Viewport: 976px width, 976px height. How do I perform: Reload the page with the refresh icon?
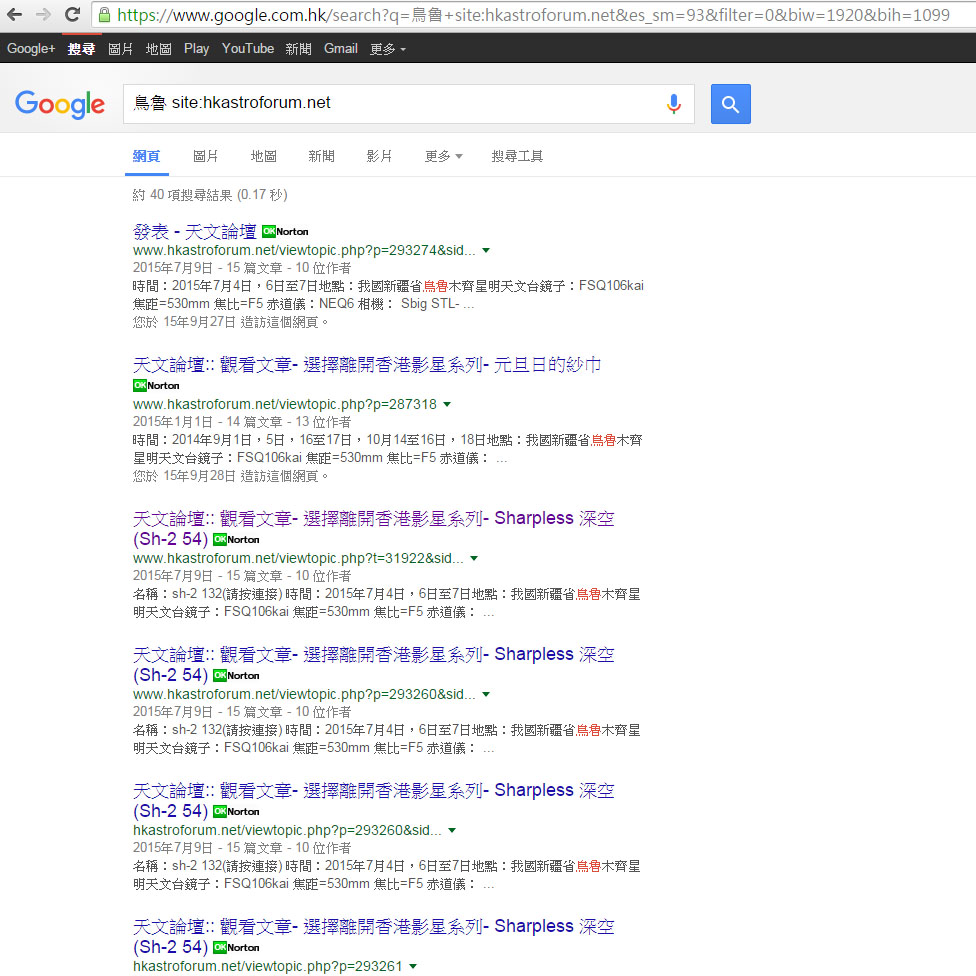(x=72, y=14)
